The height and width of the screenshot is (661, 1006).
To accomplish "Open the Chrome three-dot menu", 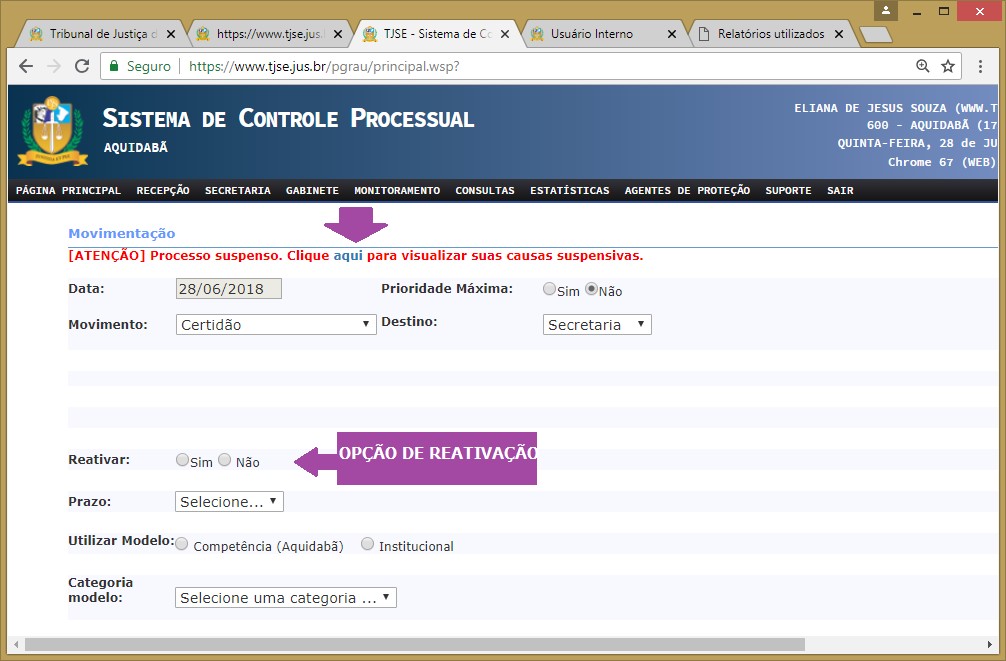I will tap(981, 66).
